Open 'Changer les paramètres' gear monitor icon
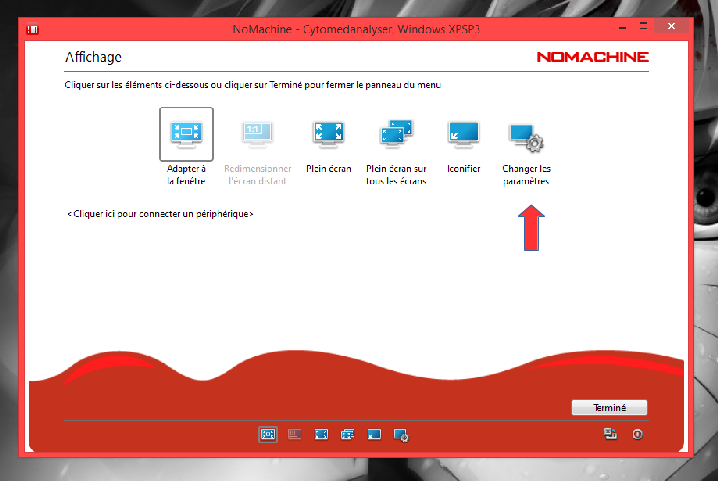 coord(526,137)
